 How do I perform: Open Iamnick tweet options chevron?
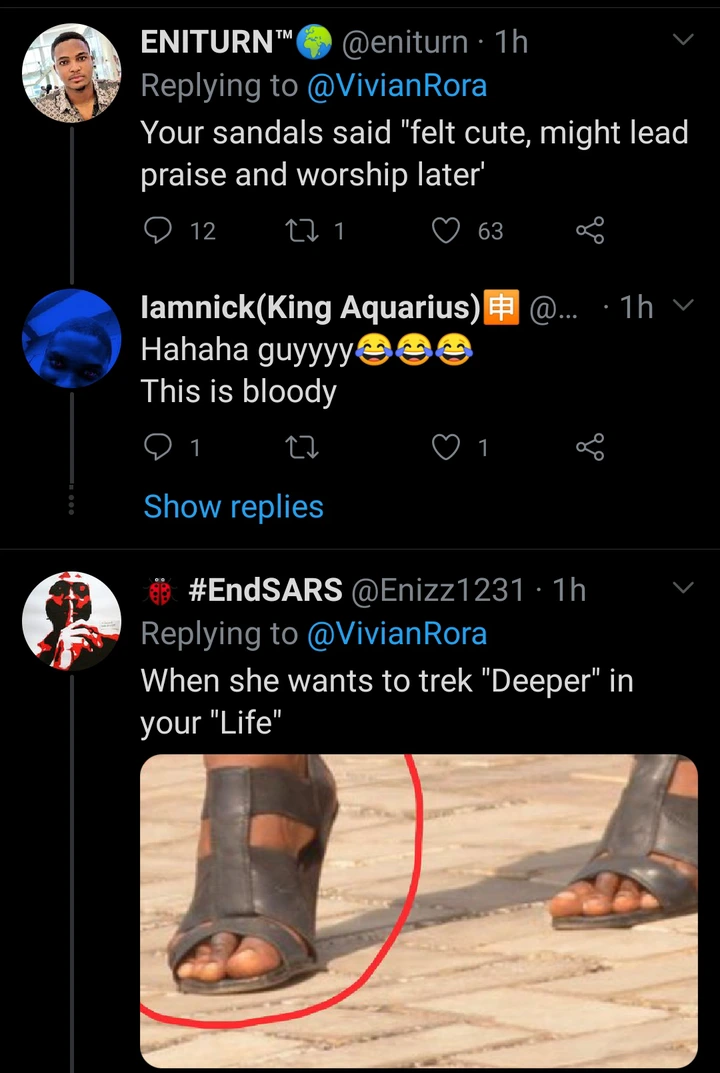point(682,306)
